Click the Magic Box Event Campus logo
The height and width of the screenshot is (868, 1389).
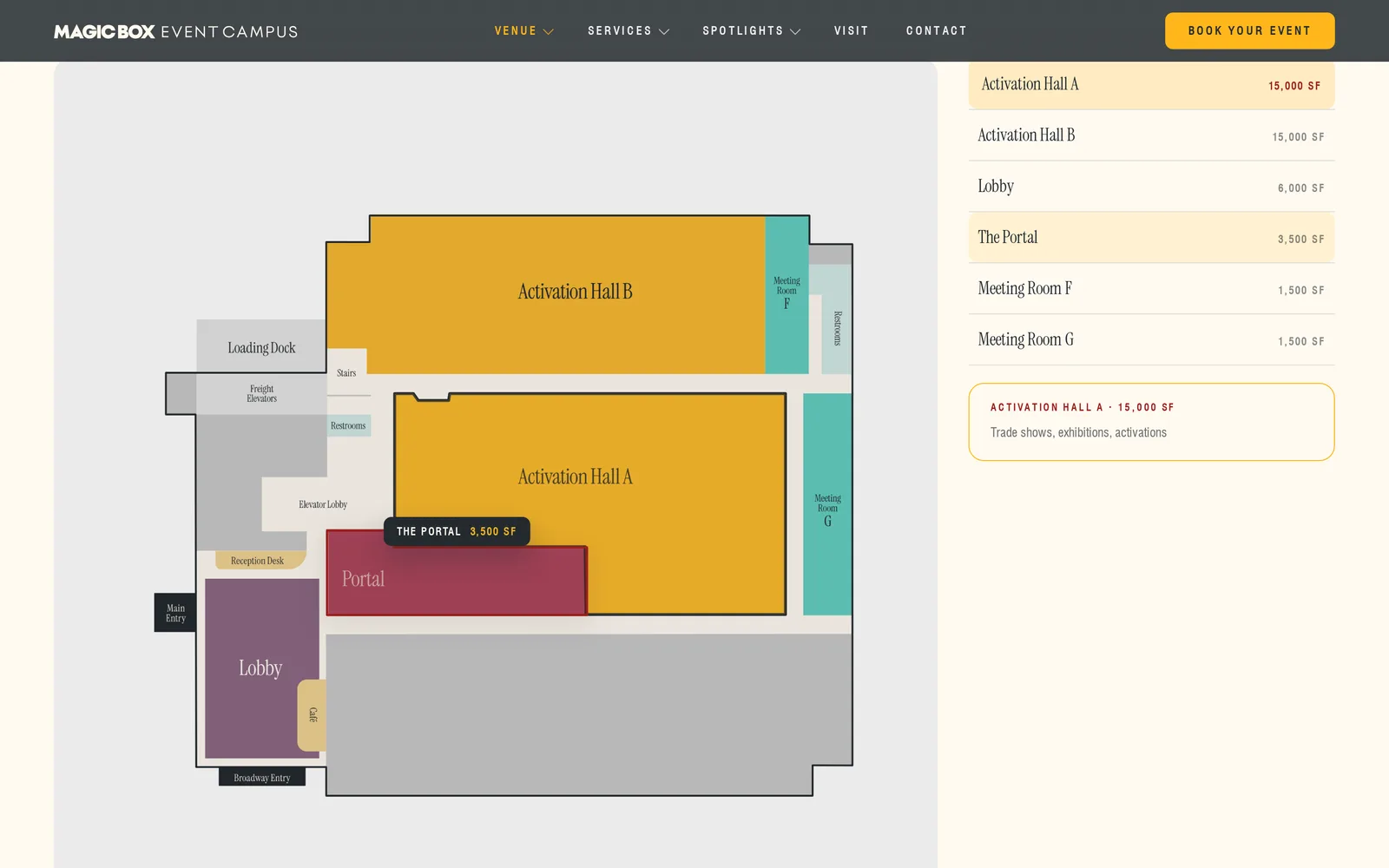175,31
